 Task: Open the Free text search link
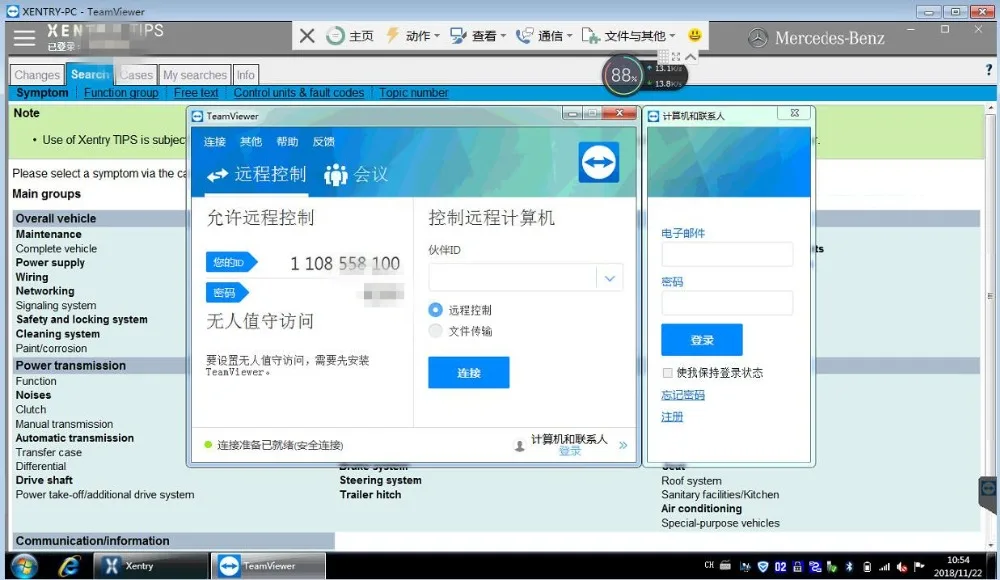[196, 93]
